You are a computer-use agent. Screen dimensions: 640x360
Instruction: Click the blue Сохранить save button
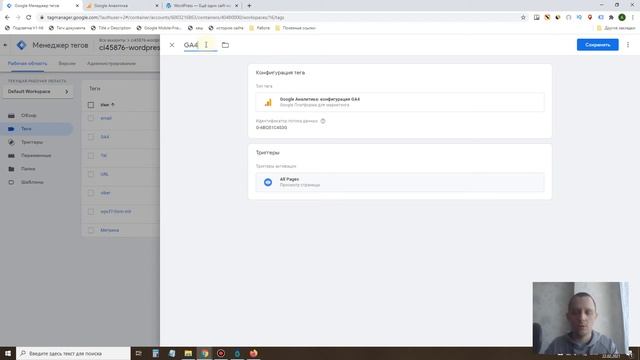click(598, 45)
